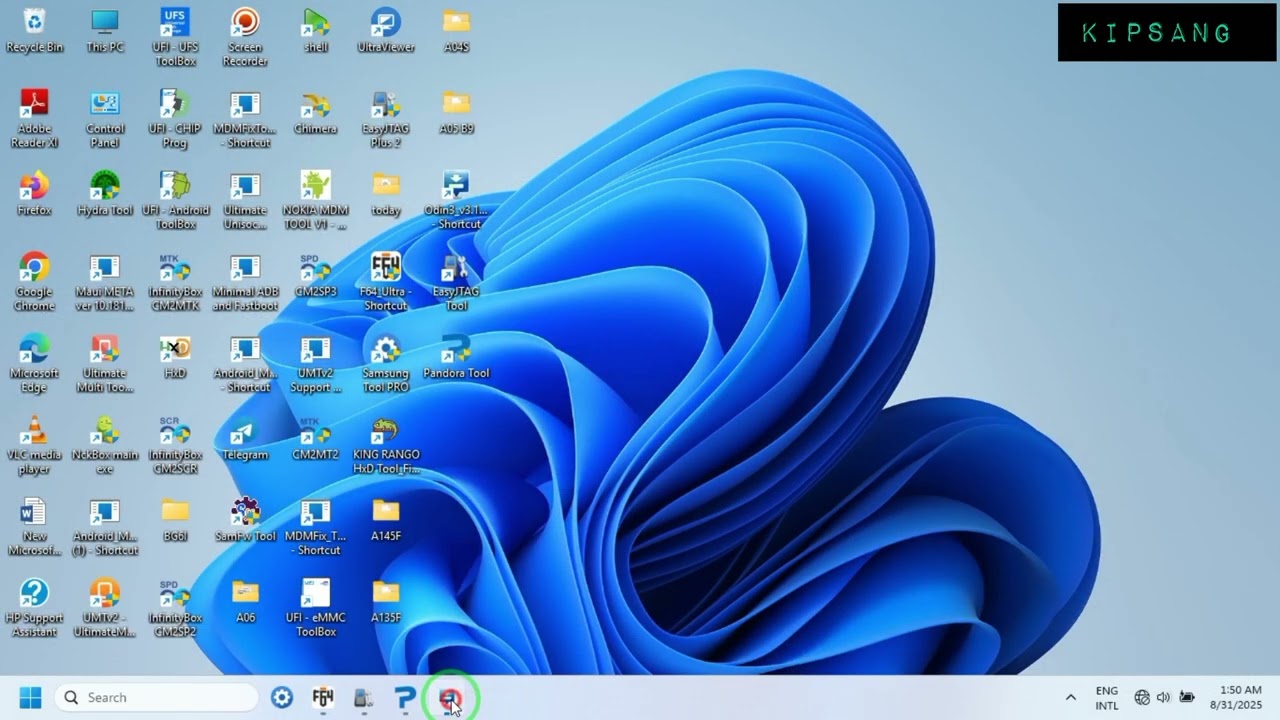Screen dimensions: 1280x720
Task: Open the A145F folder
Action: point(386,521)
